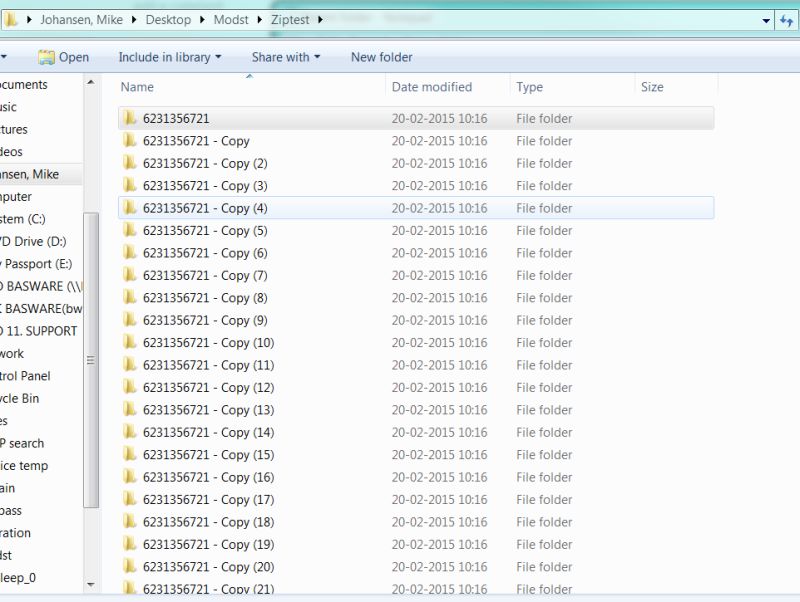
Task: Open the 'Share with' dropdown
Action: tap(286, 57)
